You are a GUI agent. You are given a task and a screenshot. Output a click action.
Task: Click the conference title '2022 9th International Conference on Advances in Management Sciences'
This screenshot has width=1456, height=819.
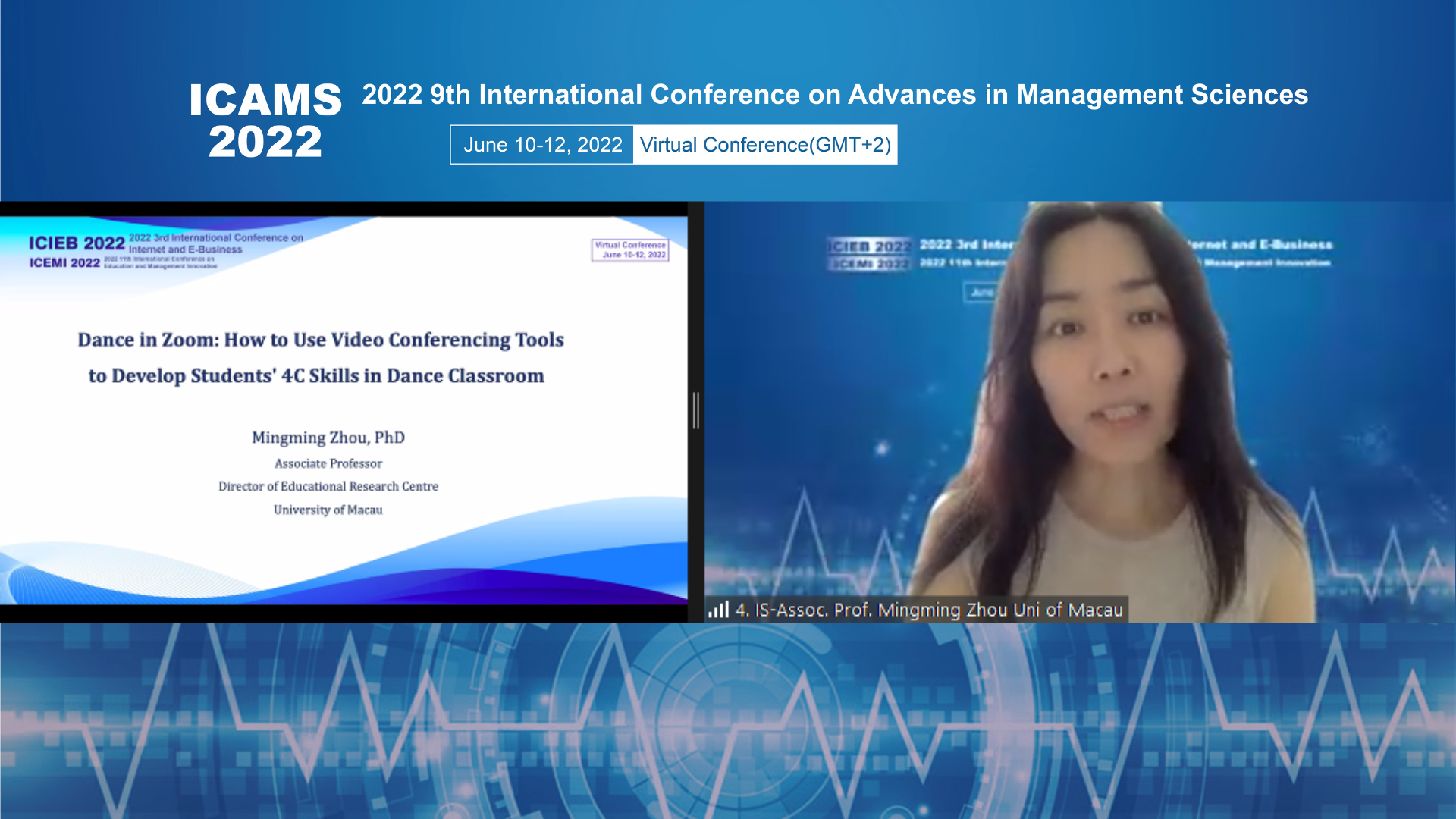point(835,95)
